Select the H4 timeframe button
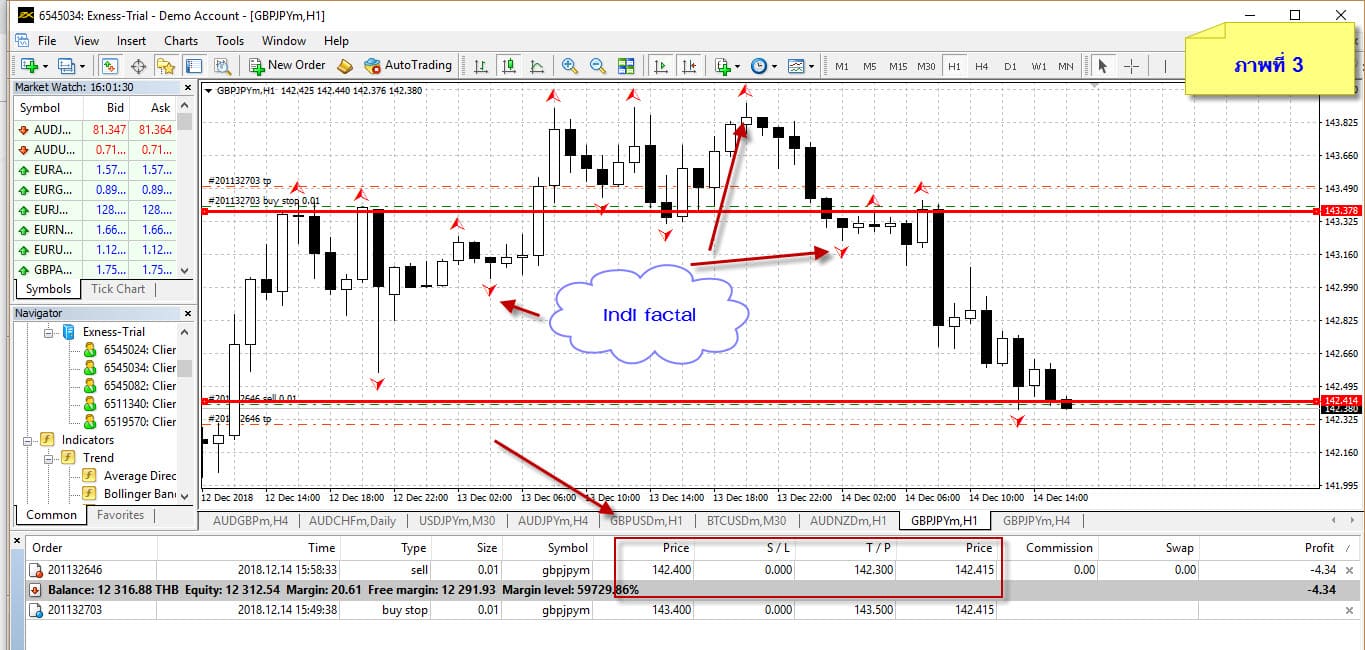The image size is (1365, 650). click(x=981, y=66)
